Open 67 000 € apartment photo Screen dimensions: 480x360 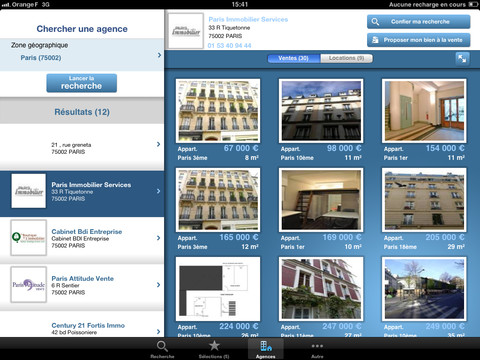[x=218, y=111]
